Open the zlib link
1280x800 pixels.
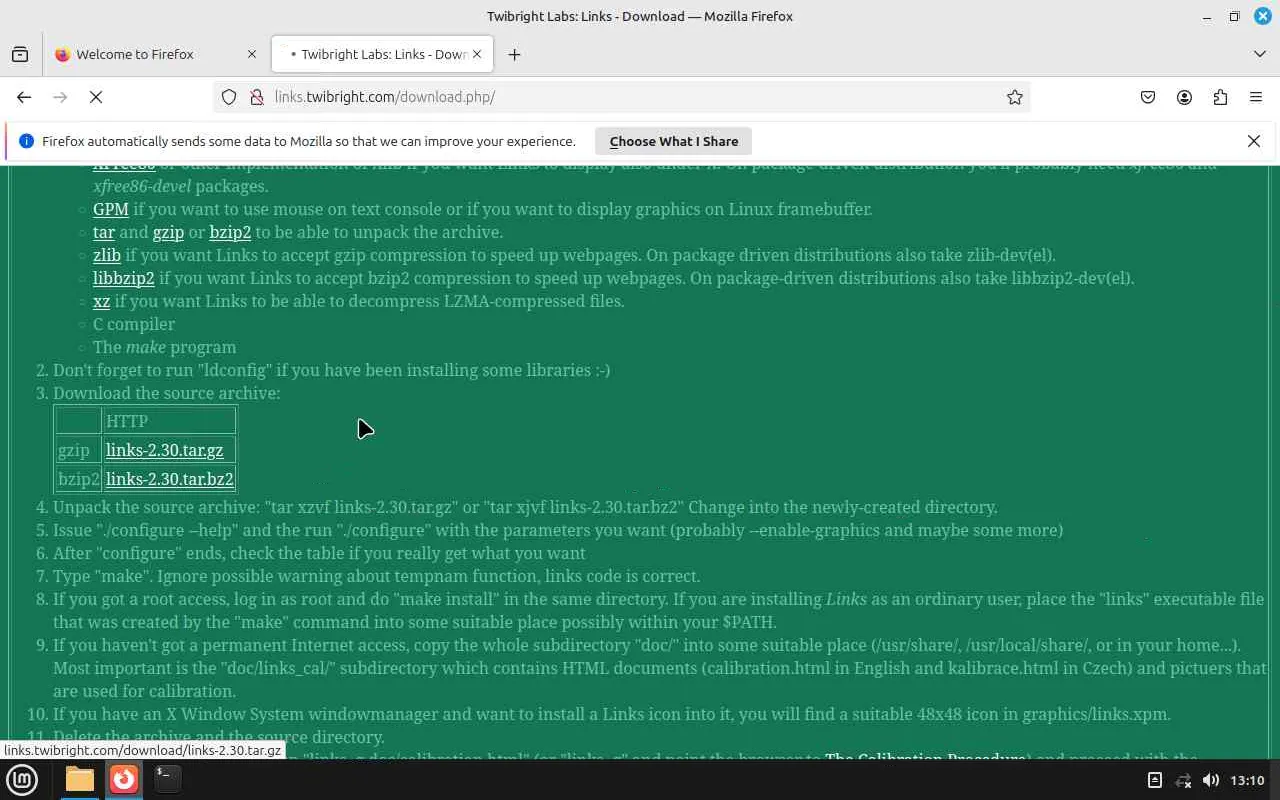[x=107, y=255]
